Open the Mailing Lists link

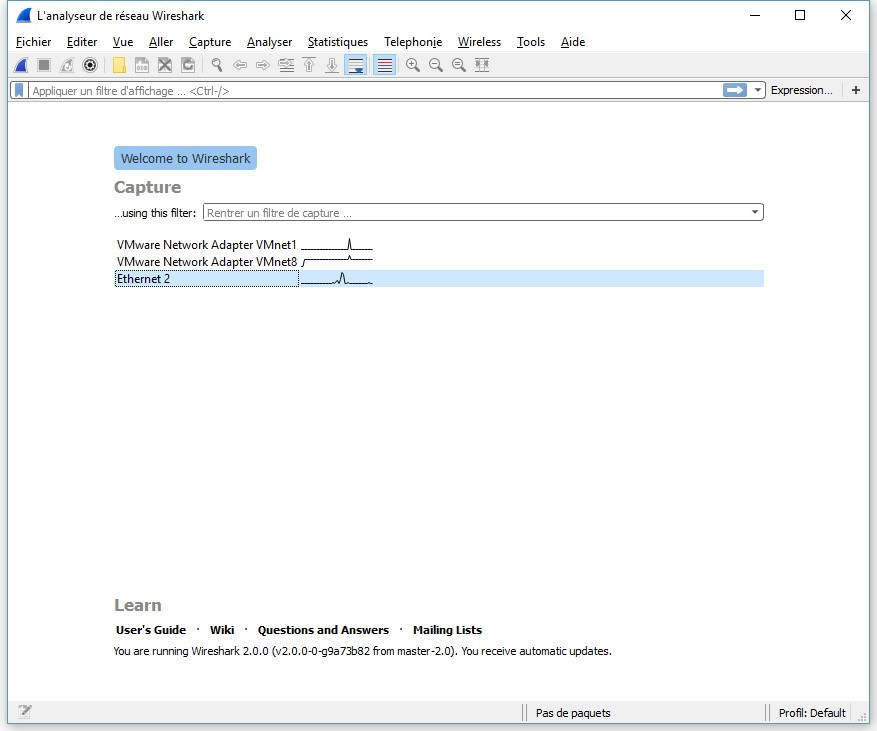tap(447, 630)
